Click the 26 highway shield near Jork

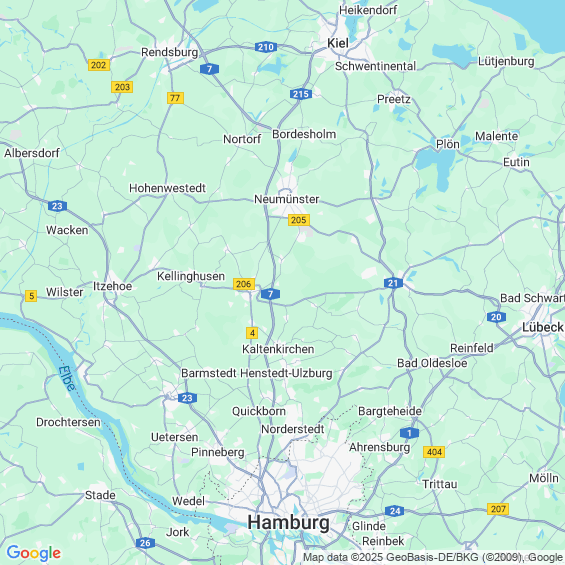(x=145, y=543)
